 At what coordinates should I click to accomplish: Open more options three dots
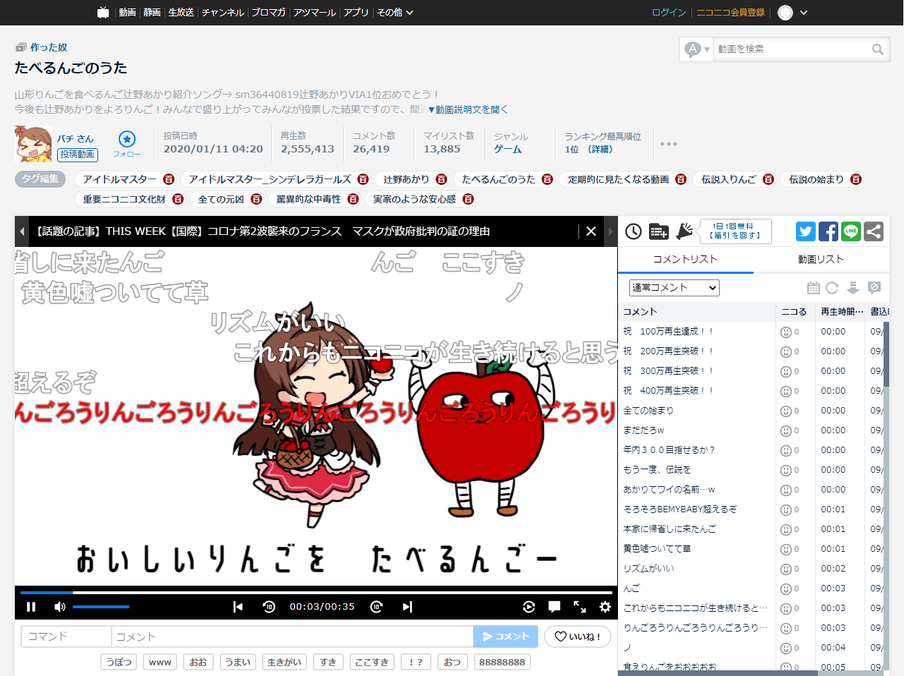pos(668,143)
